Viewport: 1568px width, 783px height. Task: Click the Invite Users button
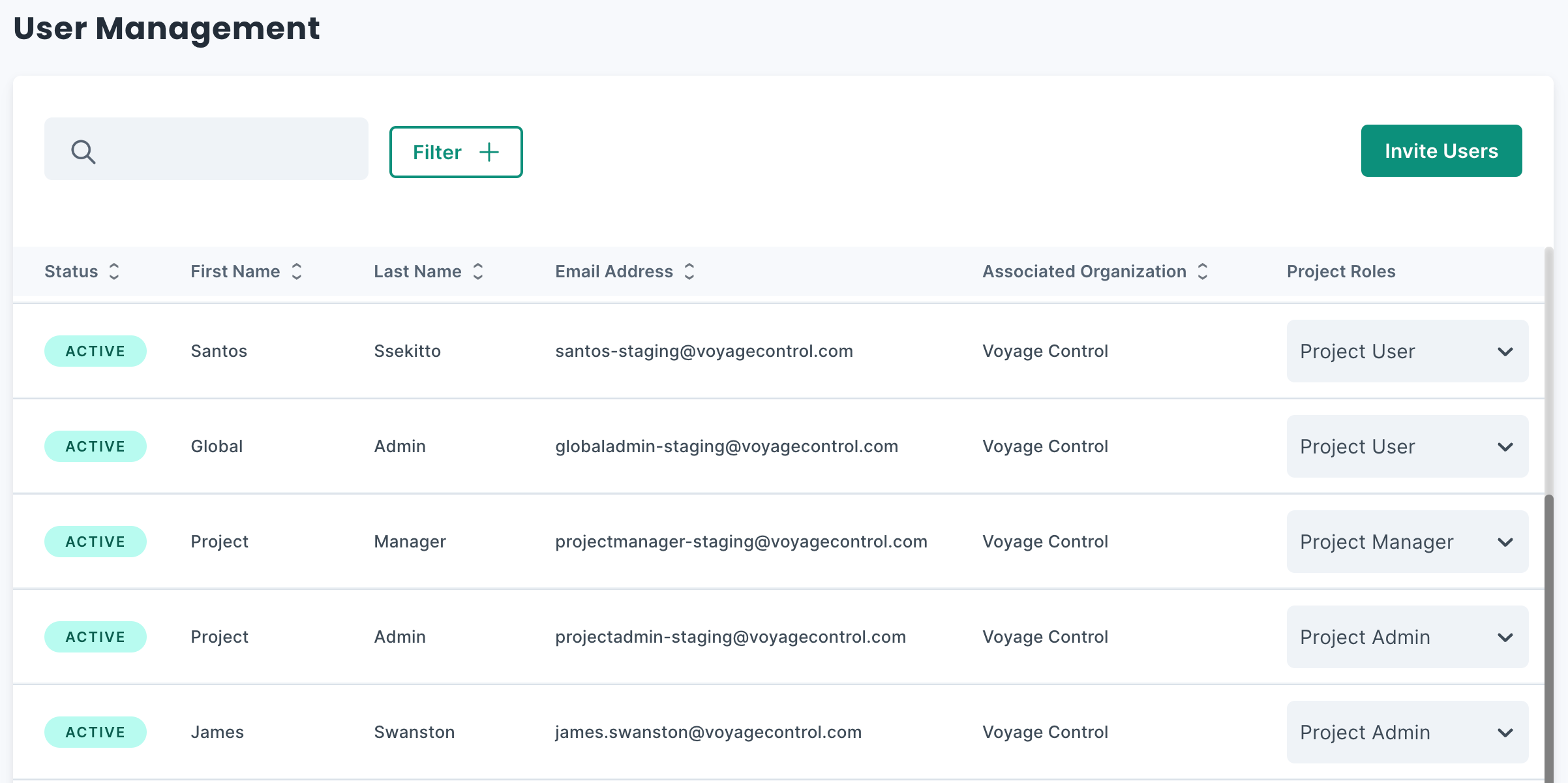[1441, 151]
